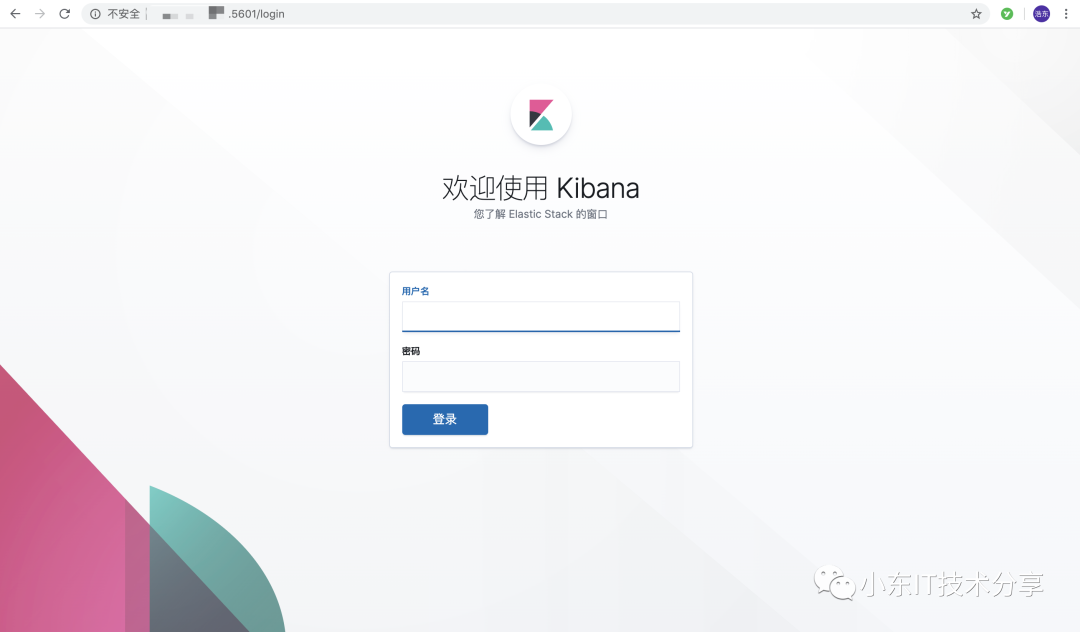
Task: Click the browser forward arrow
Action: pos(40,14)
